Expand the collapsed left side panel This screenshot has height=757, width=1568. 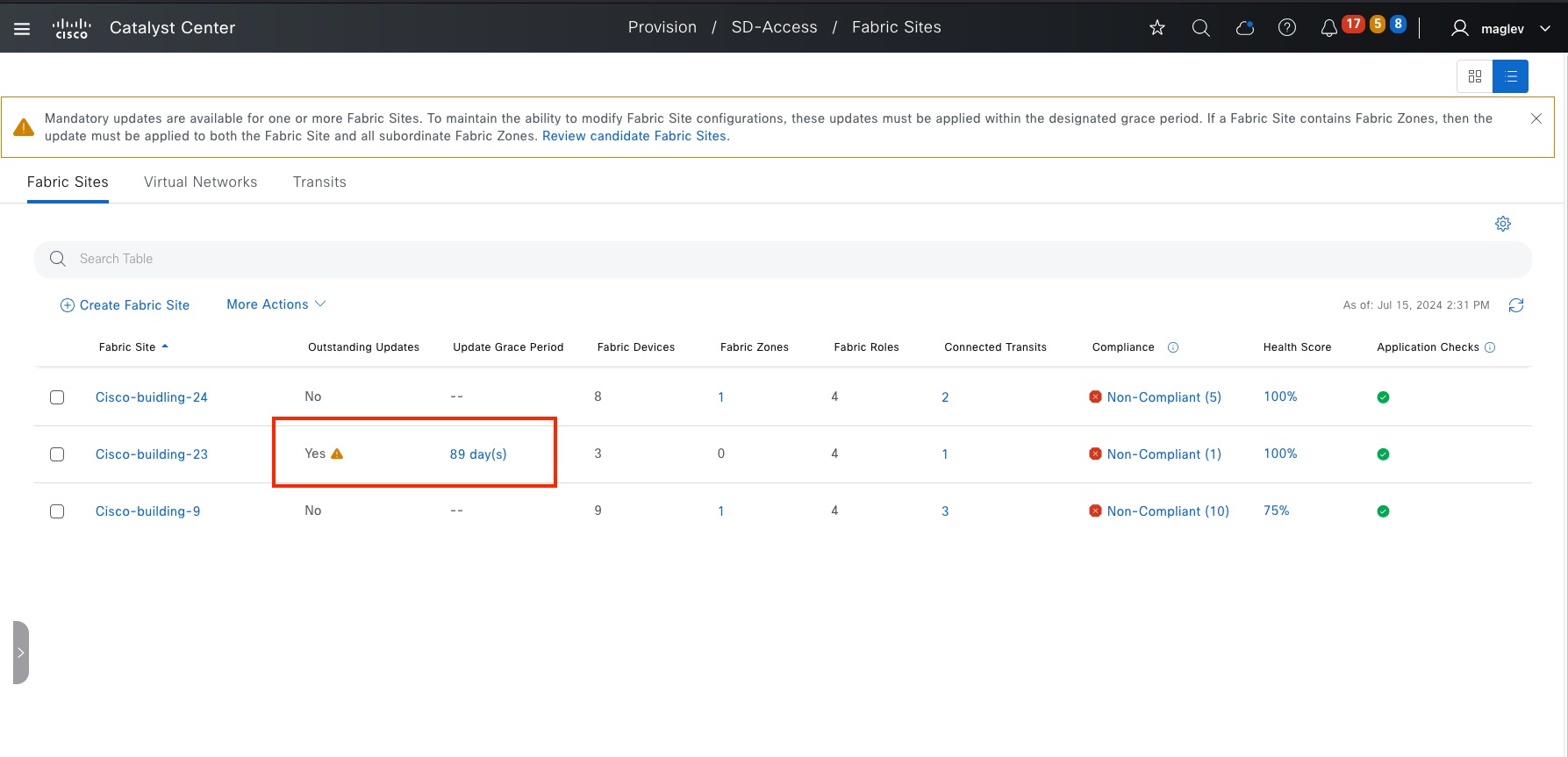pos(21,653)
